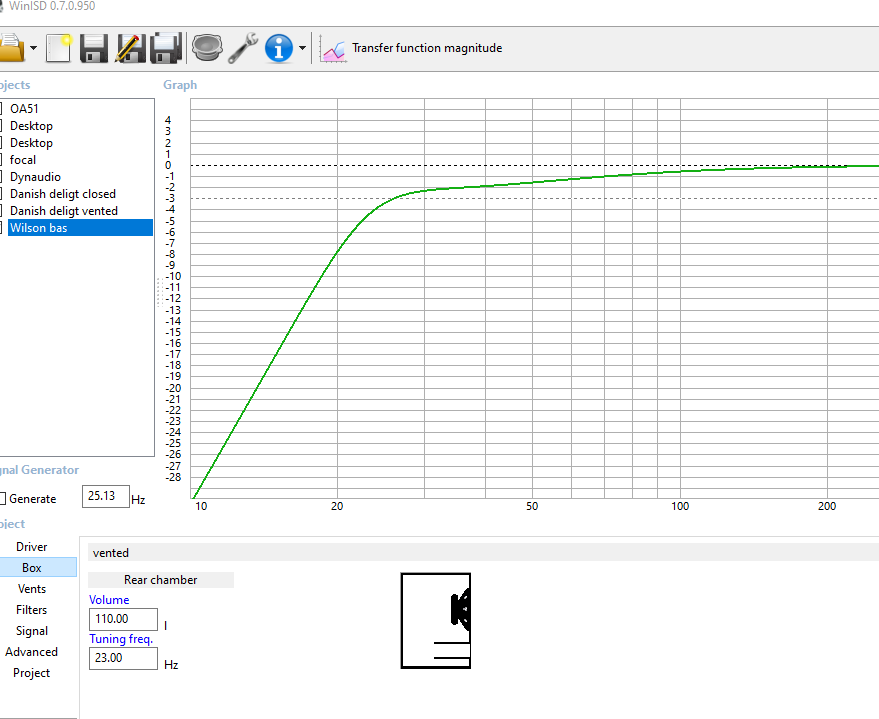Click the save-as floppy with pencil icon
This screenshot has height=719, width=879.
coord(130,48)
